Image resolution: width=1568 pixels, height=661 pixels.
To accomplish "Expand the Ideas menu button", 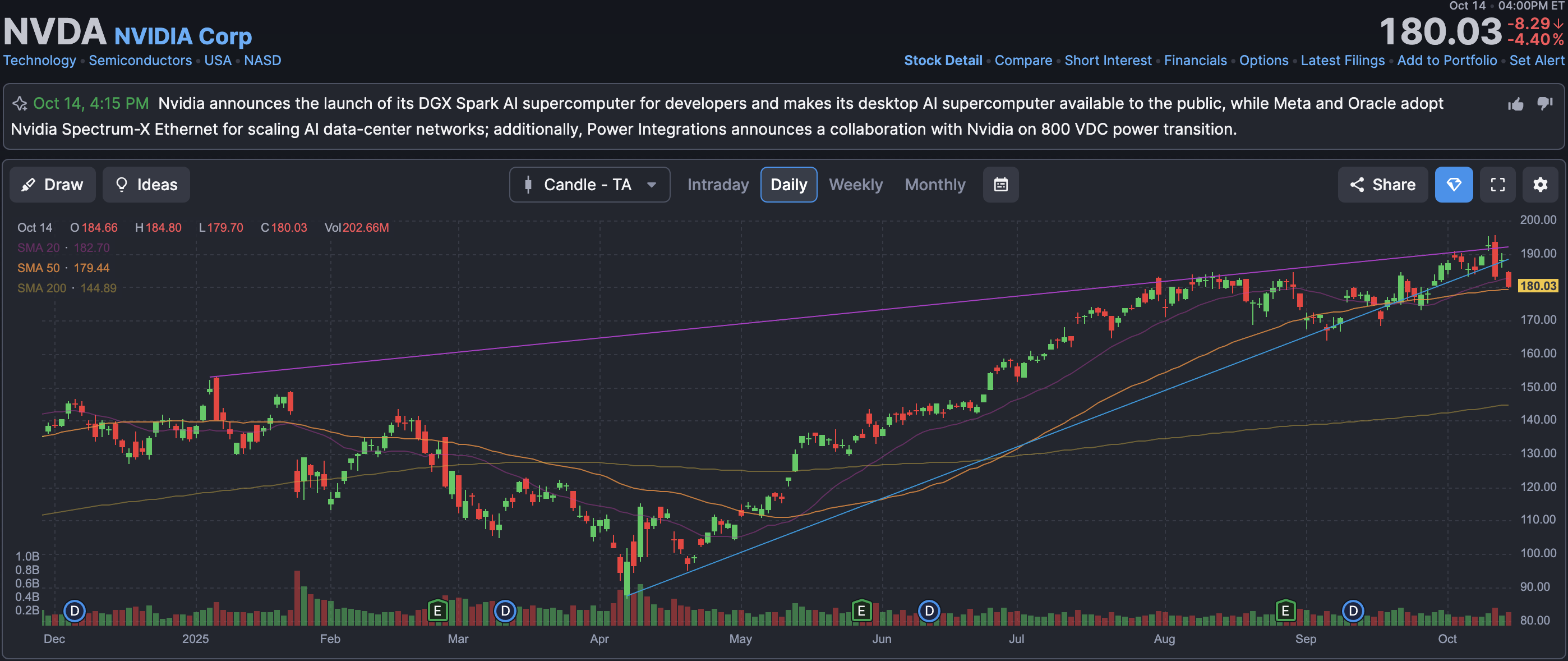I will [146, 185].
